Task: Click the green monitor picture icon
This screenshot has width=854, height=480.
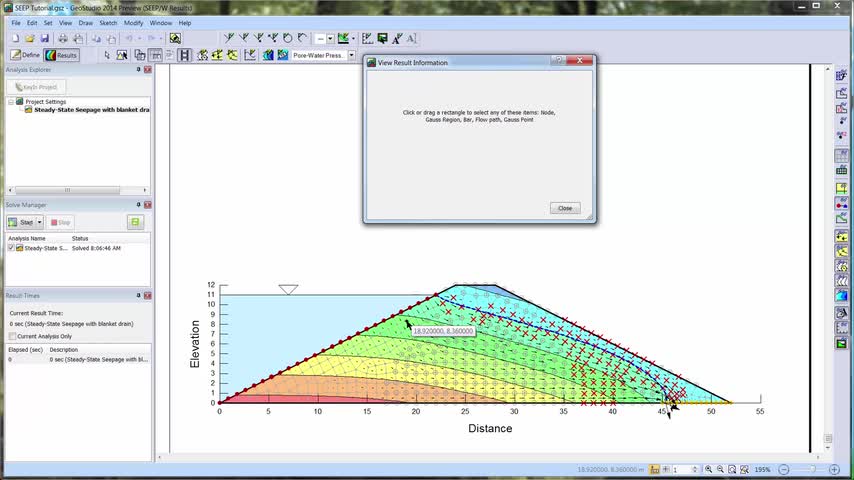Action: point(382,38)
